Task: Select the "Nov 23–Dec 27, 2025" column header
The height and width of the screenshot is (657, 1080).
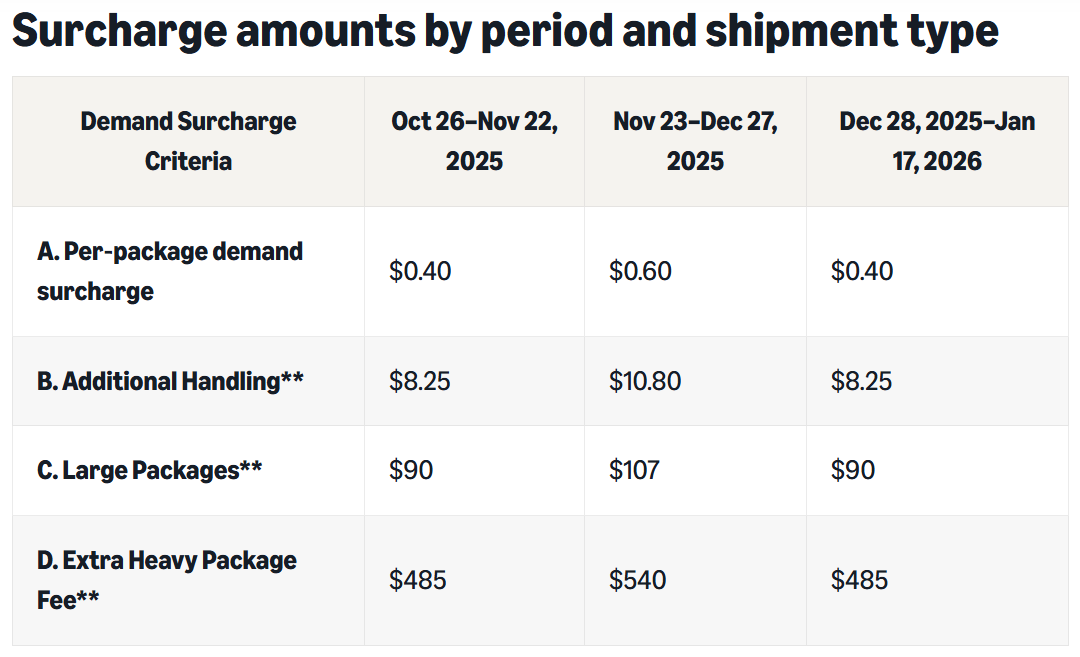Action: pos(695,141)
